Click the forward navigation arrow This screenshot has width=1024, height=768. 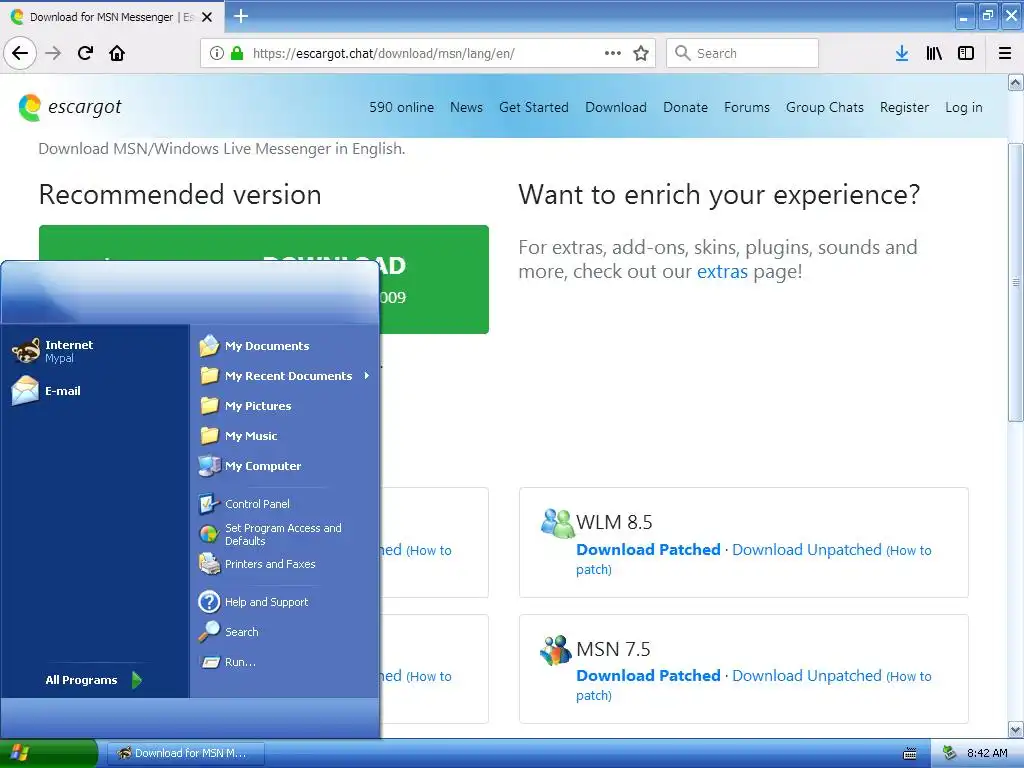tap(53, 53)
